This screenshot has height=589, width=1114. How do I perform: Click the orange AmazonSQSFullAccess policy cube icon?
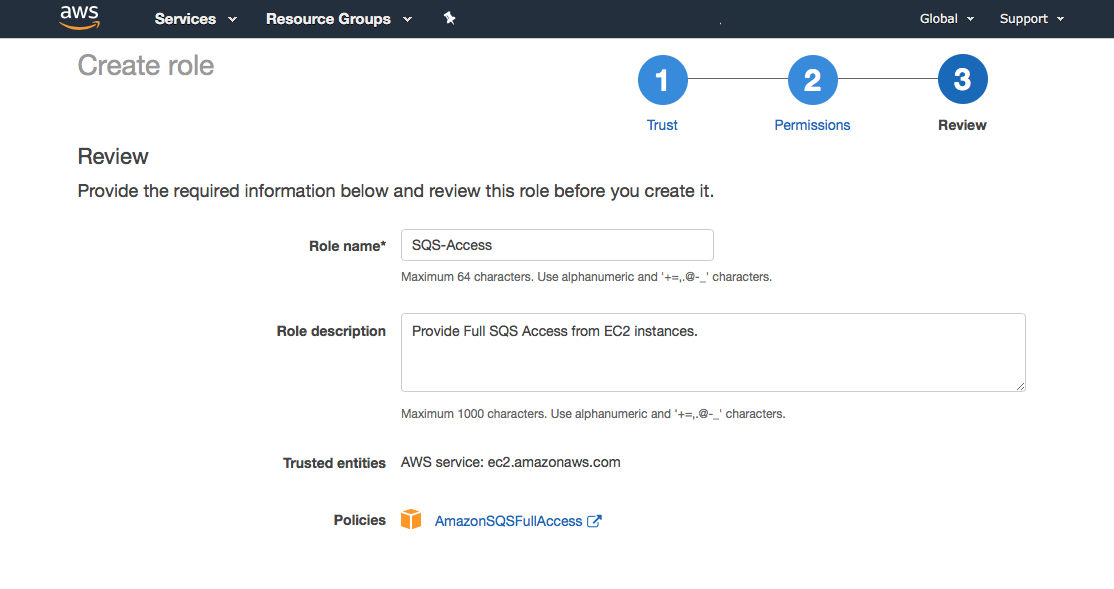pos(411,519)
